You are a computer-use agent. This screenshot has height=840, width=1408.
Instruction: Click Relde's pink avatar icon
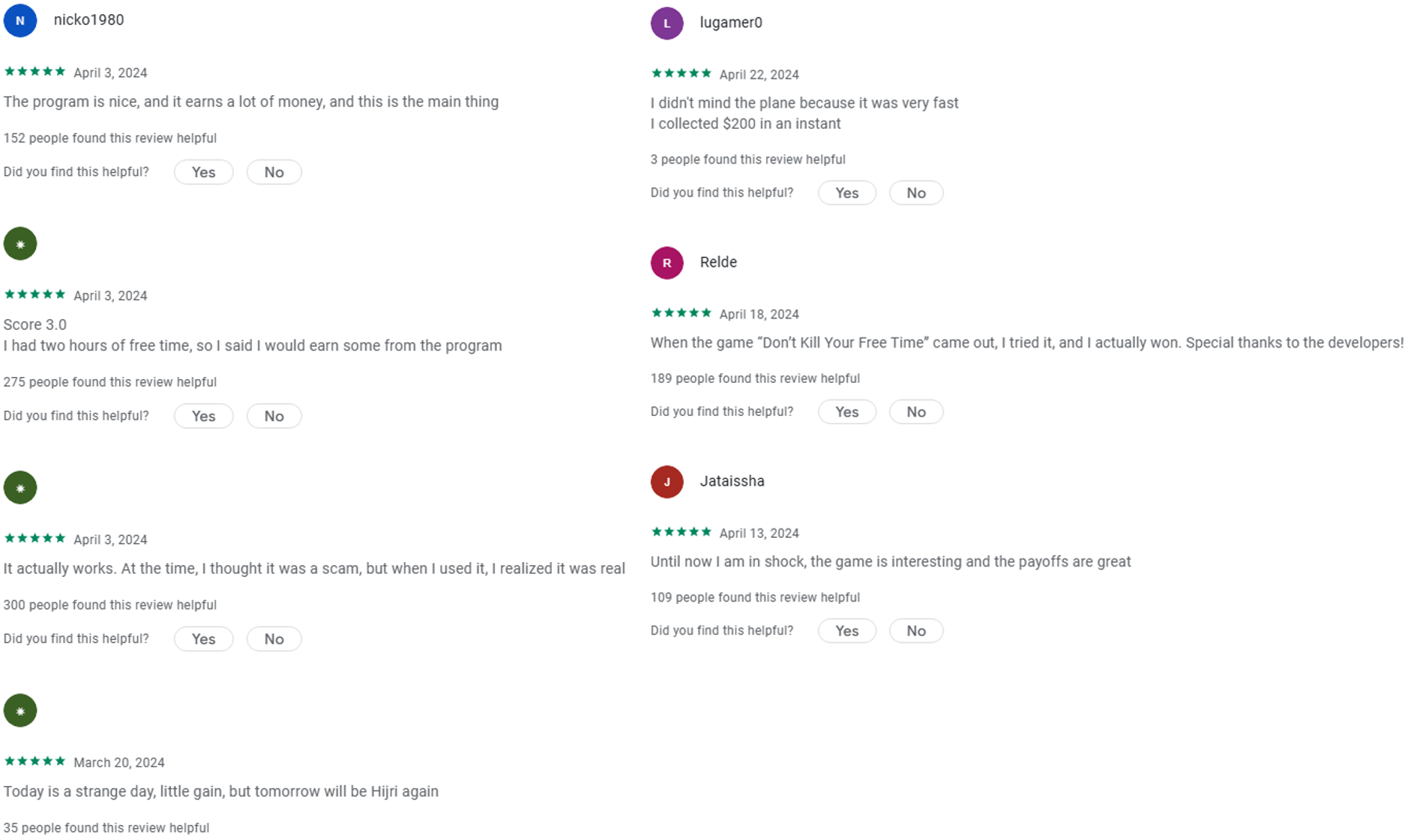click(x=667, y=263)
